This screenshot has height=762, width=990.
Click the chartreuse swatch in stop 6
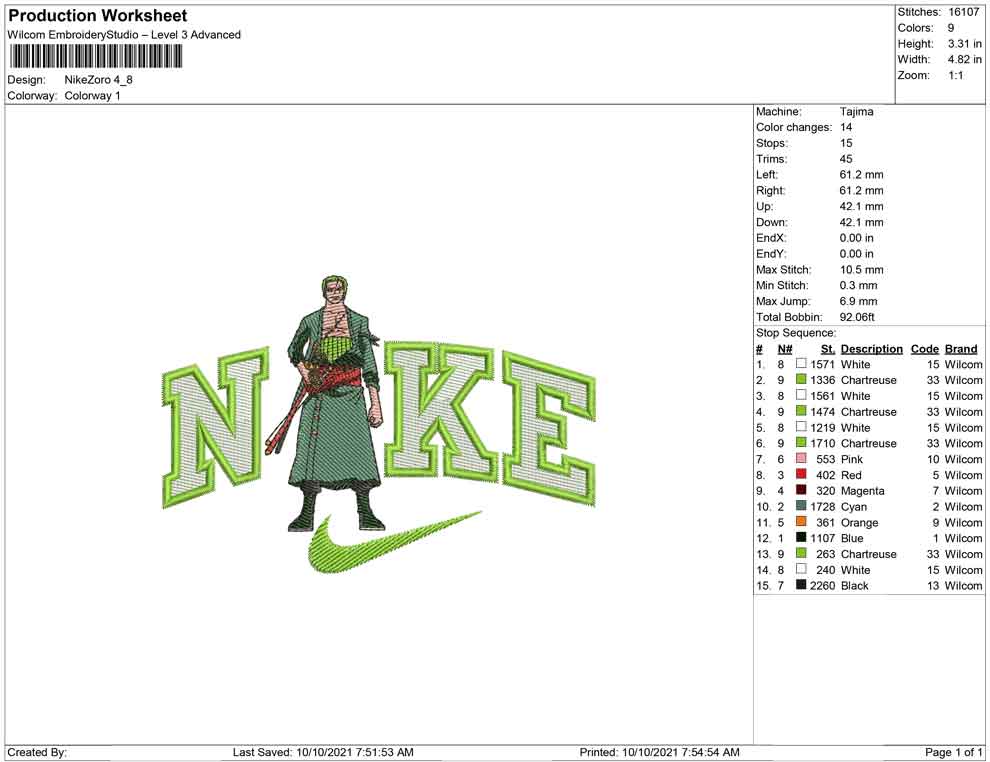pyautogui.click(x=801, y=443)
